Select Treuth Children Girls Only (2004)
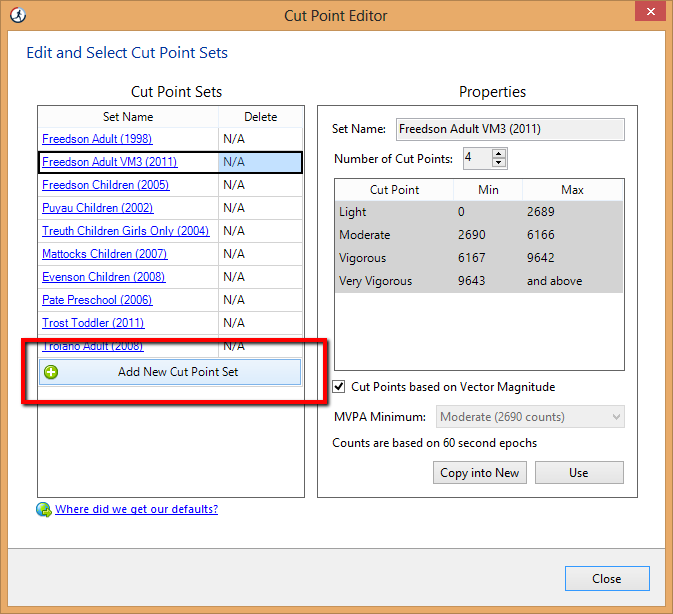This screenshot has width=673, height=614. coord(125,231)
